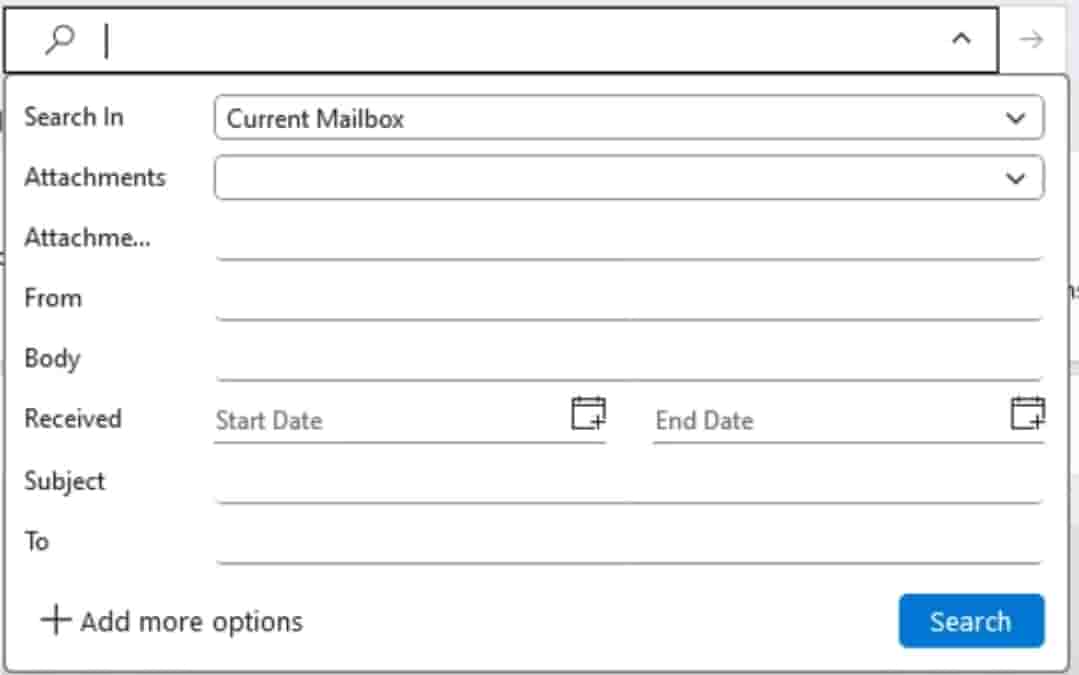Open the Start Date calendar picker
The width and height of the screenshot is (1079, 675).
(x=588, y=412)
